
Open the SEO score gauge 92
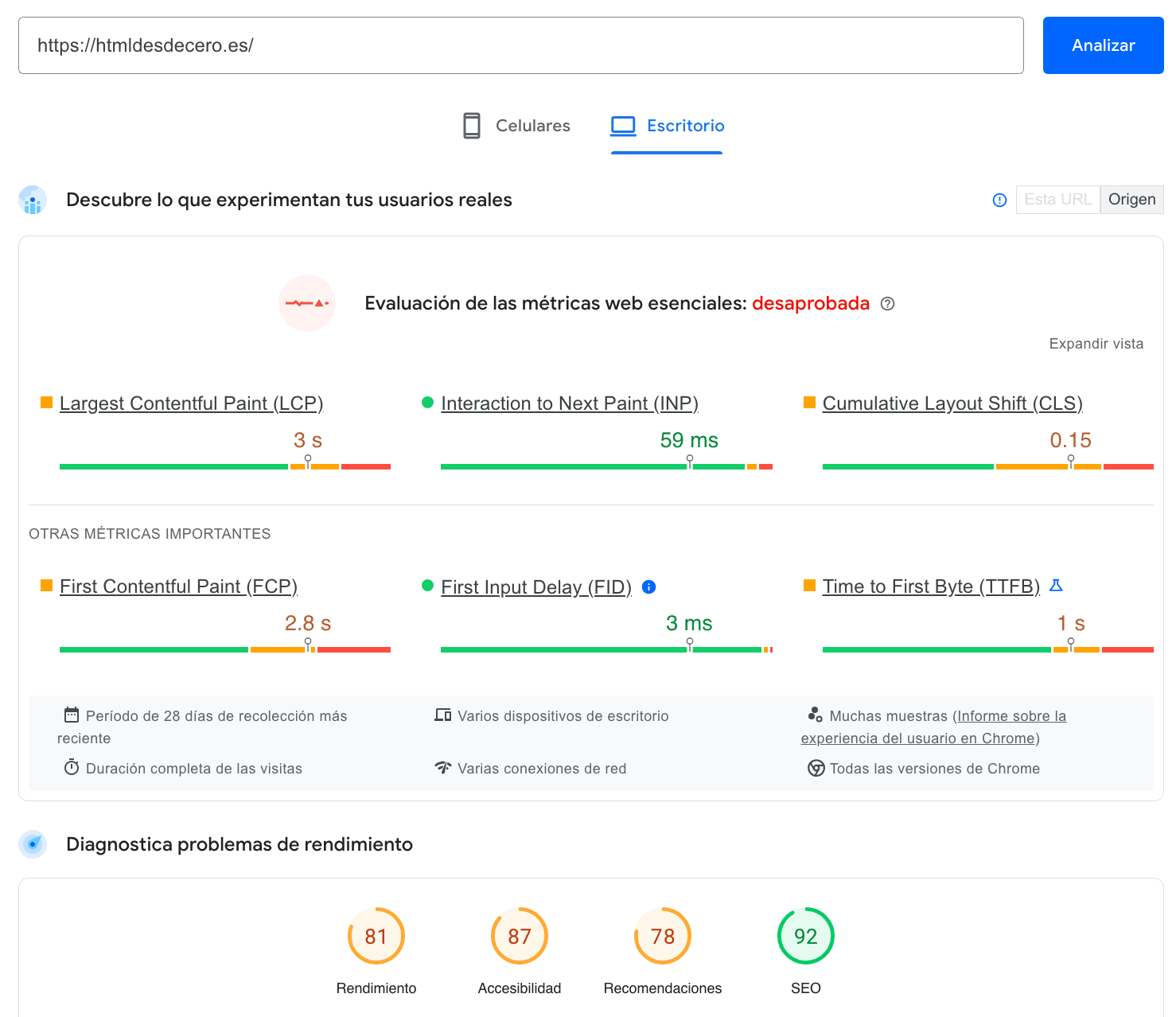tap(805, 936)
